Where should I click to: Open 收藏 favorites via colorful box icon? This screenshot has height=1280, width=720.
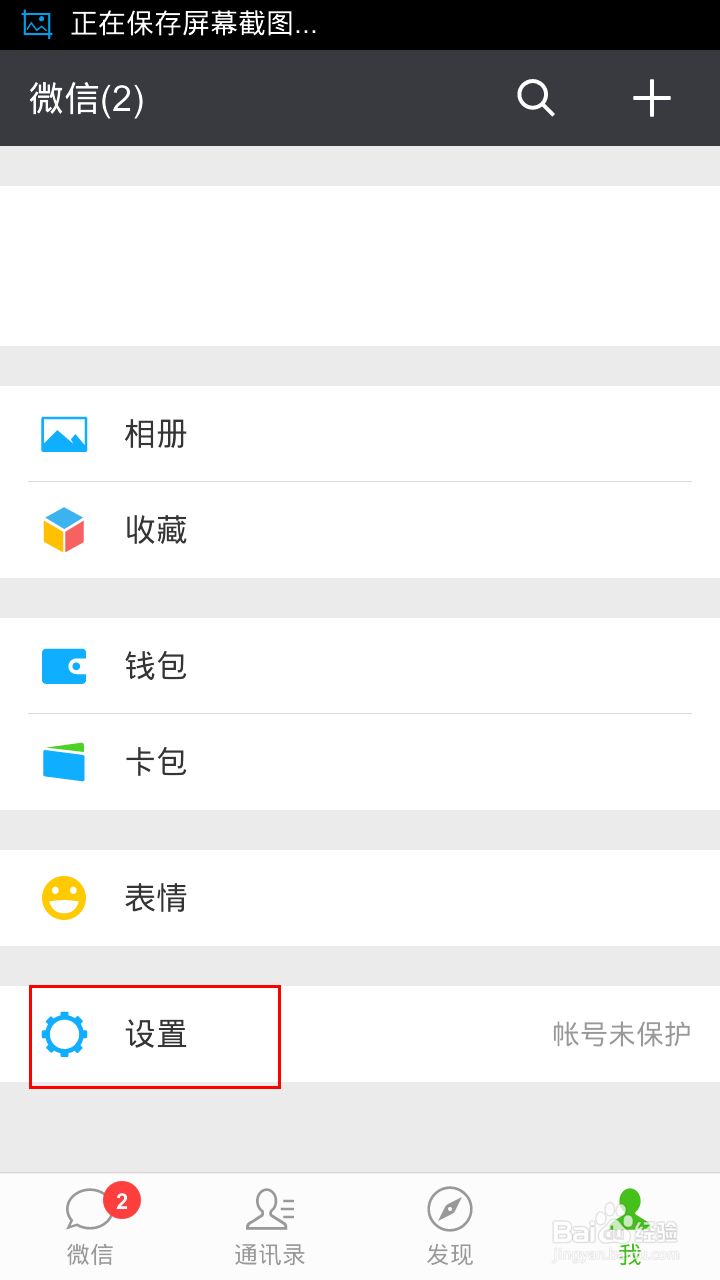pos(63,530)
